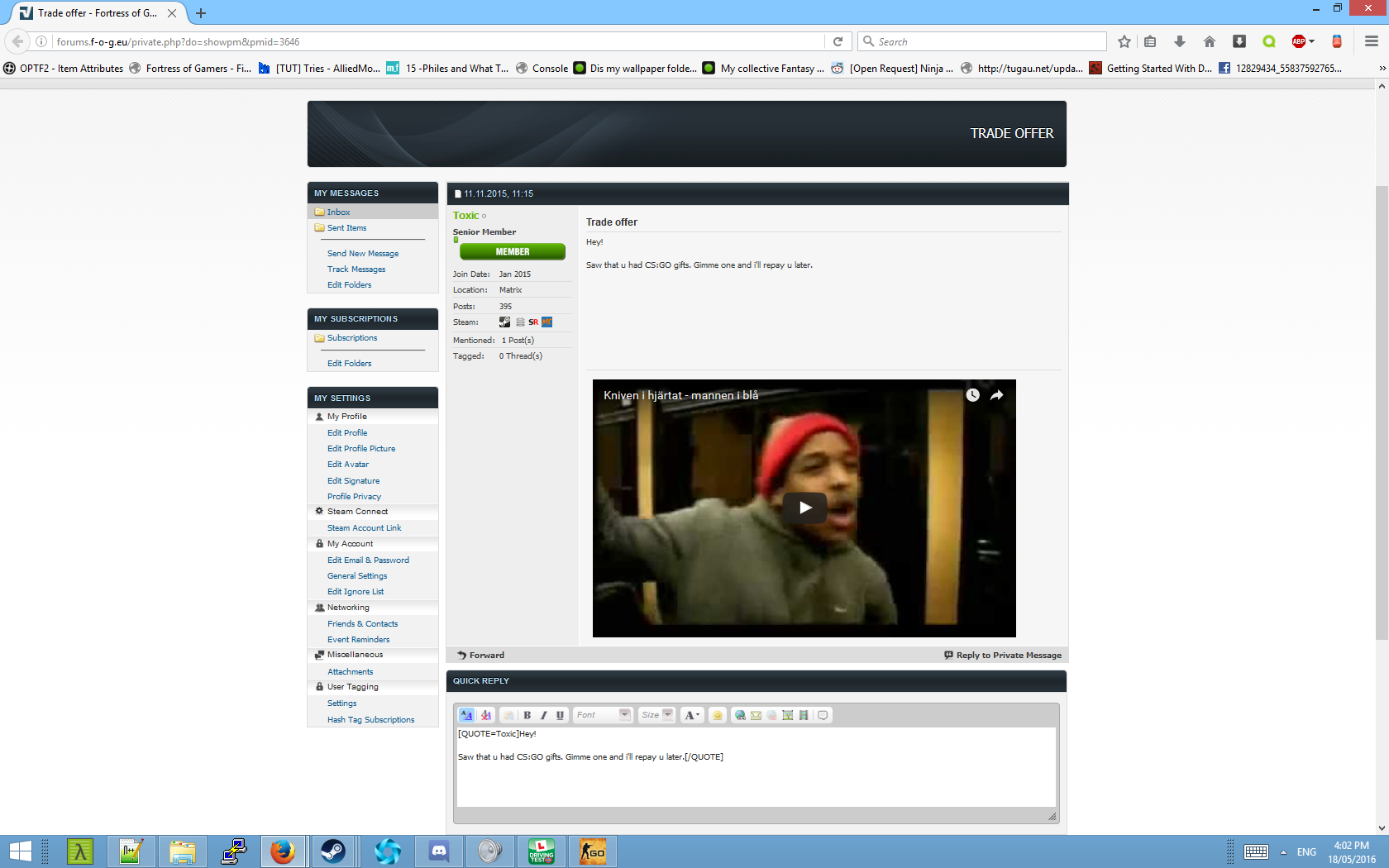1389x868 pixels.
Task: Toggle underline formatting in quick reply
Action: (560, 715)
